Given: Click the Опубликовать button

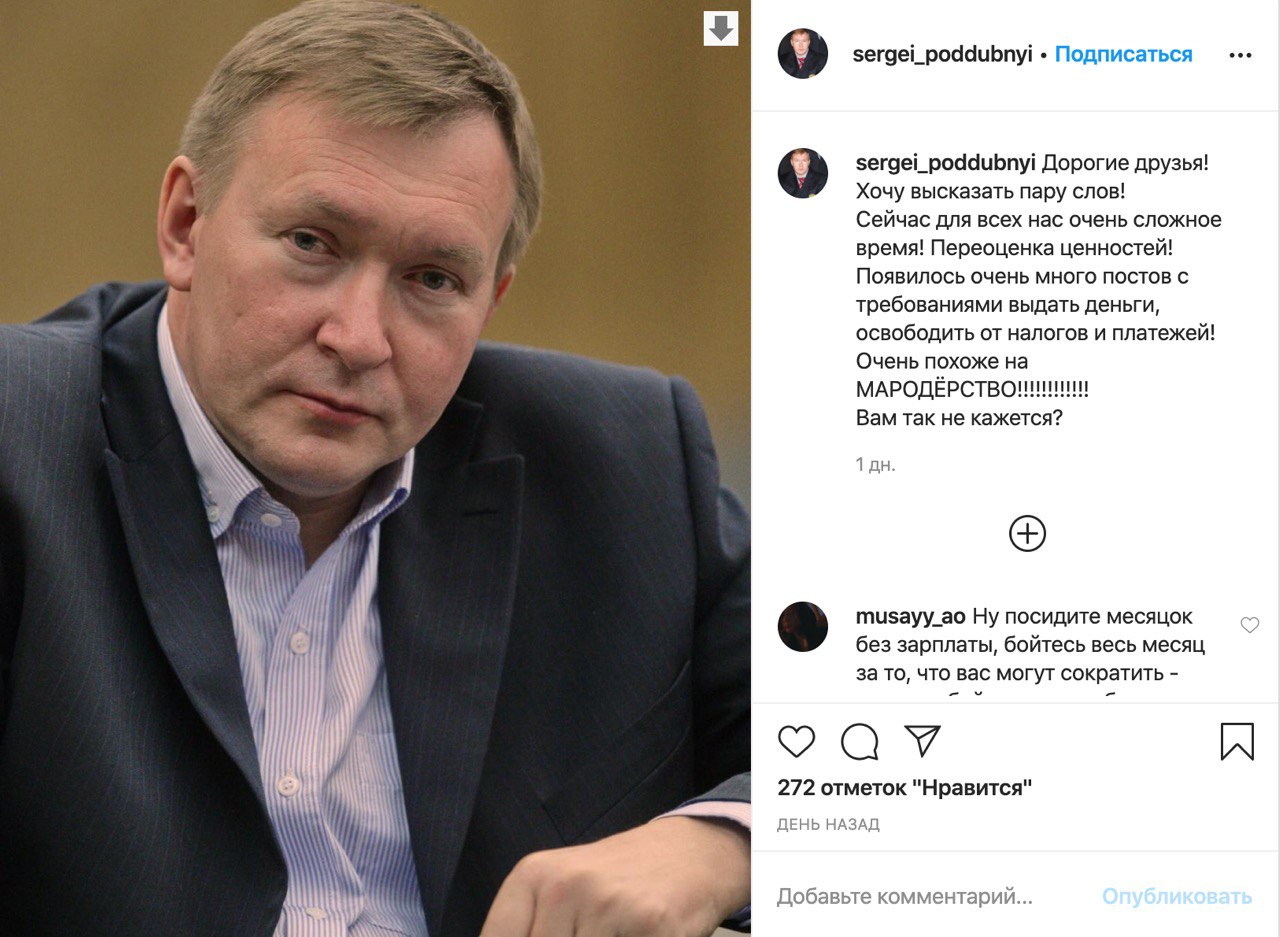Looking at the screenshot, I should [x=1177, y=897].
